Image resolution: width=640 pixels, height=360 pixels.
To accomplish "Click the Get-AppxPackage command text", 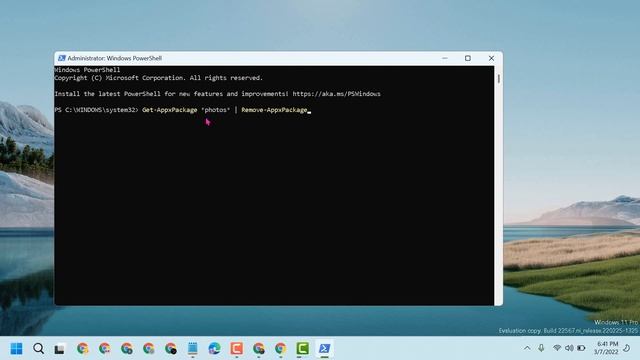I will 169,110.
